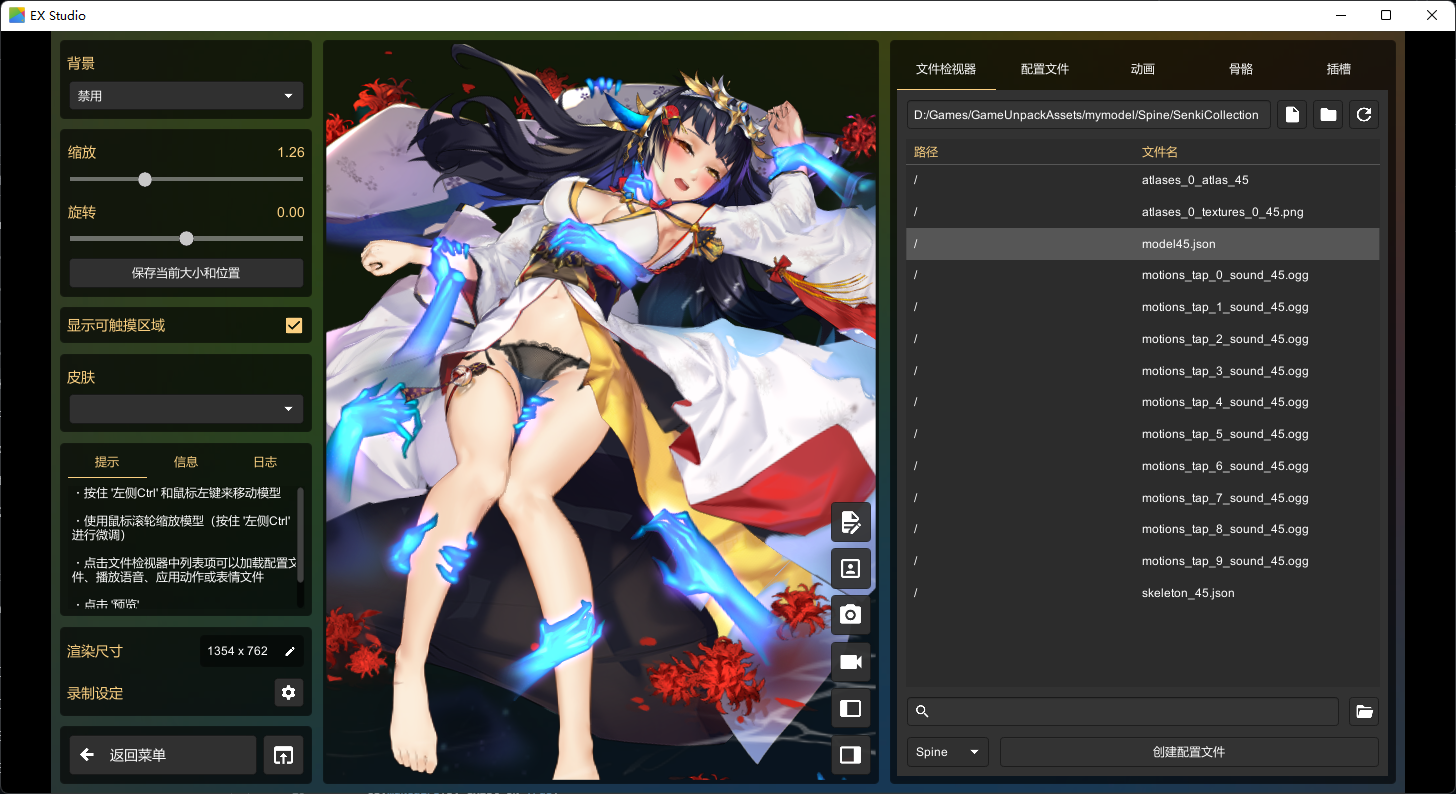Viewport: 1456px width, 794px height.
Task: Select motions_tap_9_sound_45.ogg row
Action: [1143, 561]
